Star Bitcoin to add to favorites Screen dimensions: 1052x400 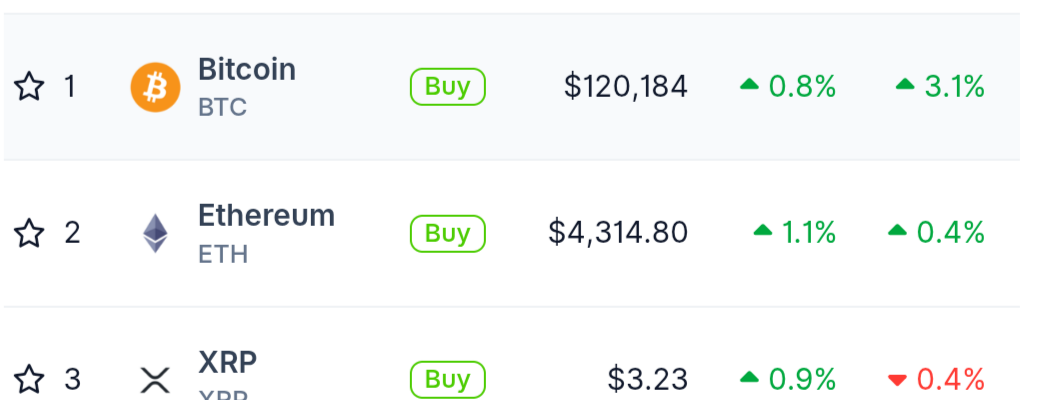point(29,87)
